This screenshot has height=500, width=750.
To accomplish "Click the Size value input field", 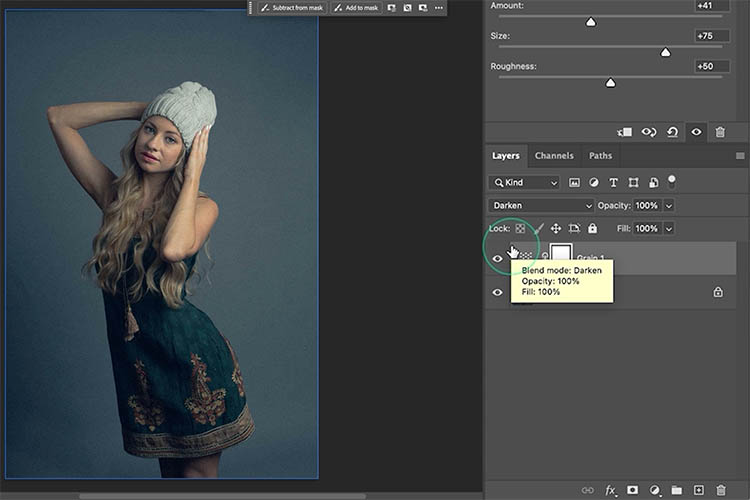I will click(711, 36).
